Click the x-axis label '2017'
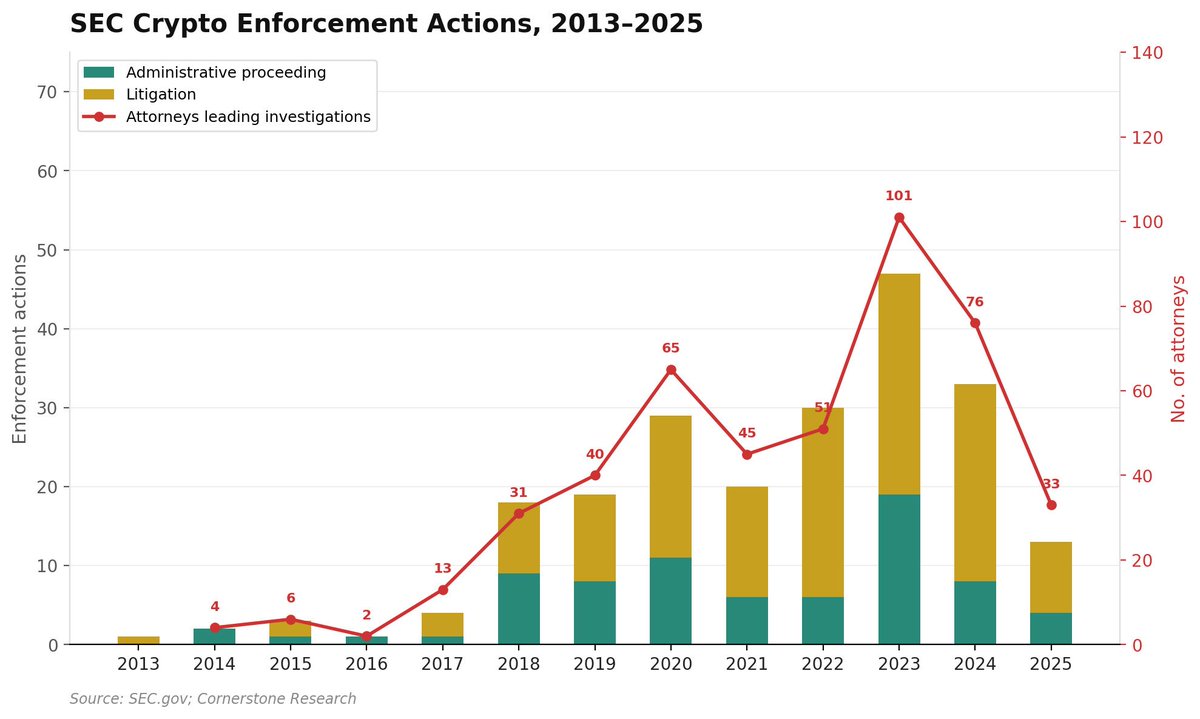This screenshot has height=719, width=1200. (443, 665)
